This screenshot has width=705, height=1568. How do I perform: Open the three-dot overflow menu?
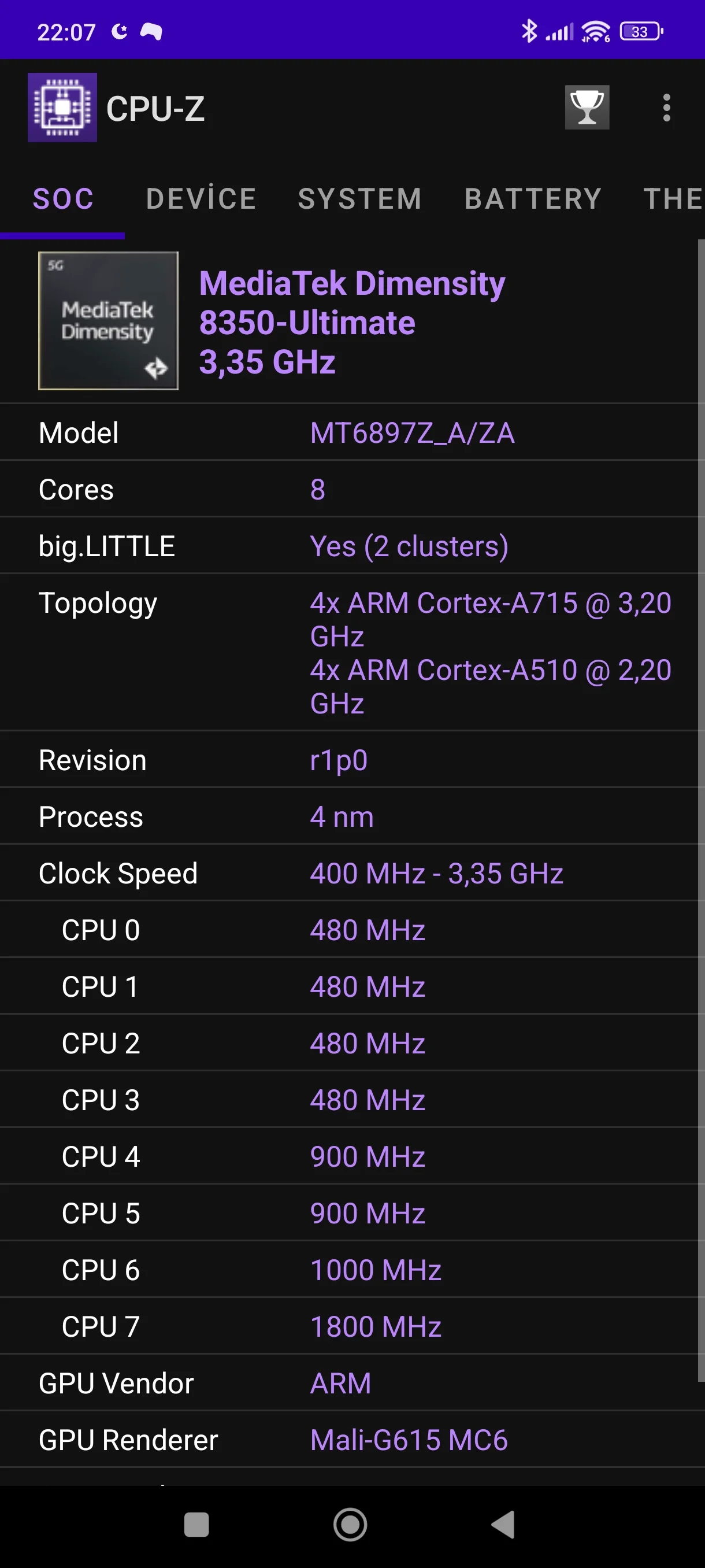[x=667, y=108]
